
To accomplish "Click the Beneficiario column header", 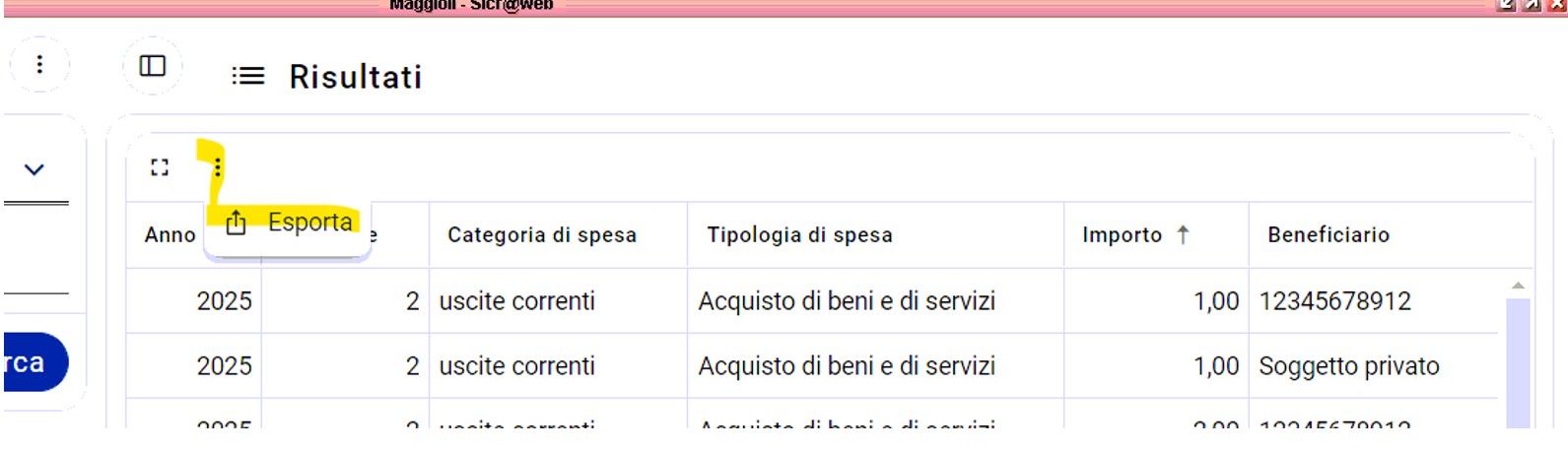I will (1328, 235).
